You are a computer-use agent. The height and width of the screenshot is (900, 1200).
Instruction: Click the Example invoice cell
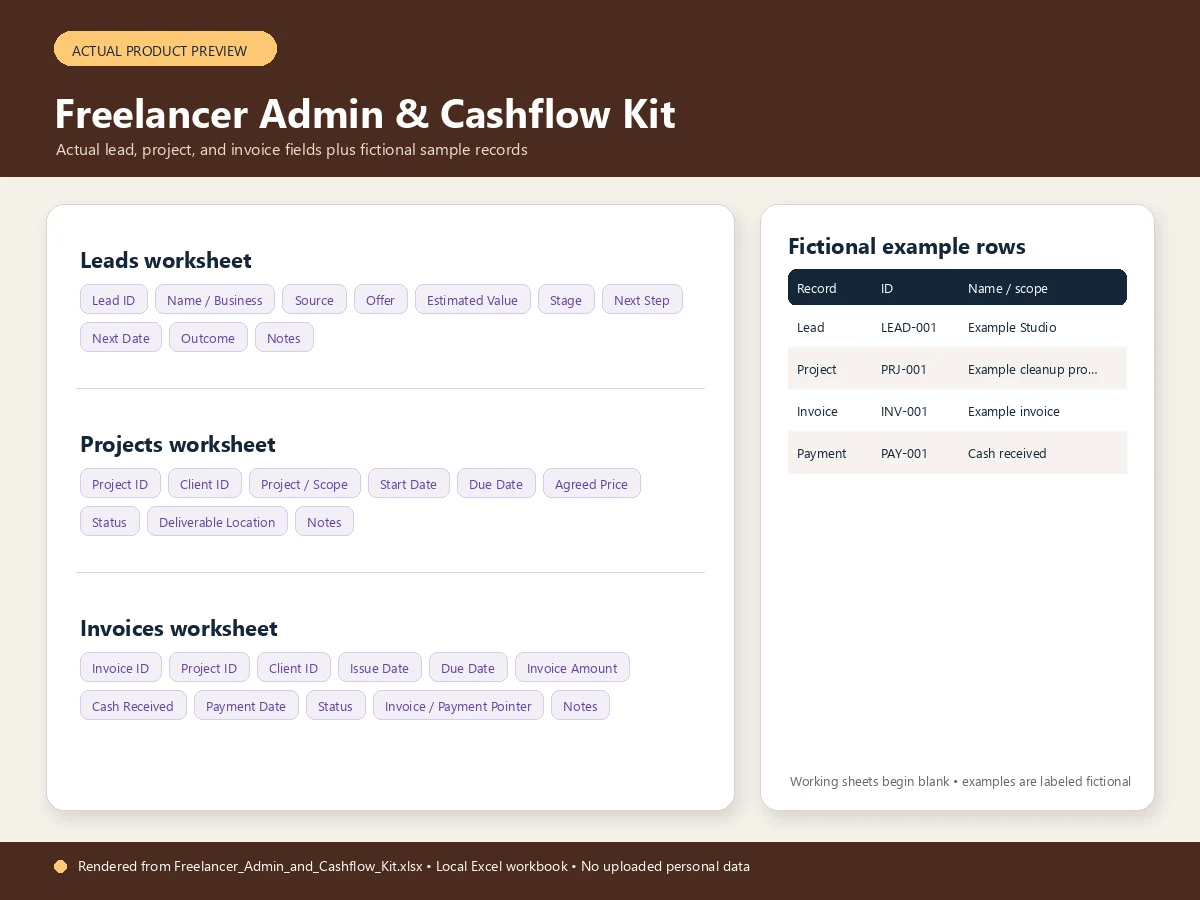1014,411
